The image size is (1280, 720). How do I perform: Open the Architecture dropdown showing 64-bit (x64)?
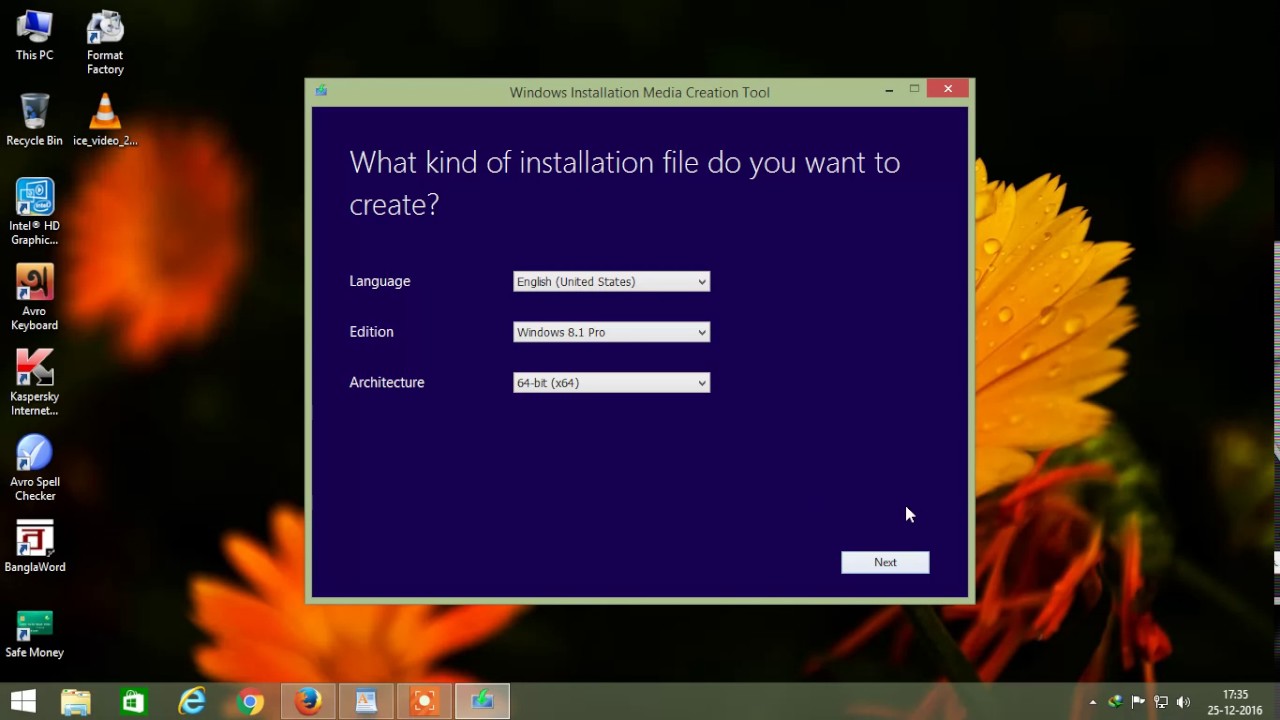click(611, 383)
